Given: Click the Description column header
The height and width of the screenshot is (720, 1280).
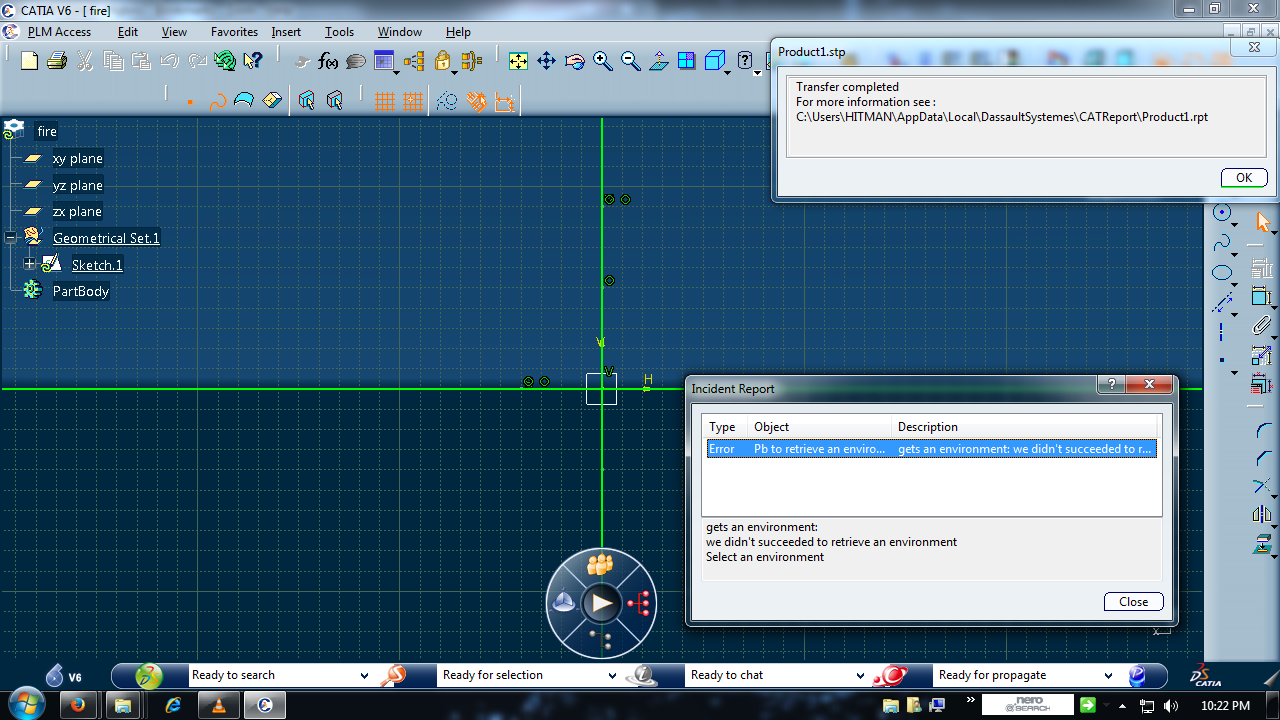Looking at the screenshot, I should (x=1025, y=427).
